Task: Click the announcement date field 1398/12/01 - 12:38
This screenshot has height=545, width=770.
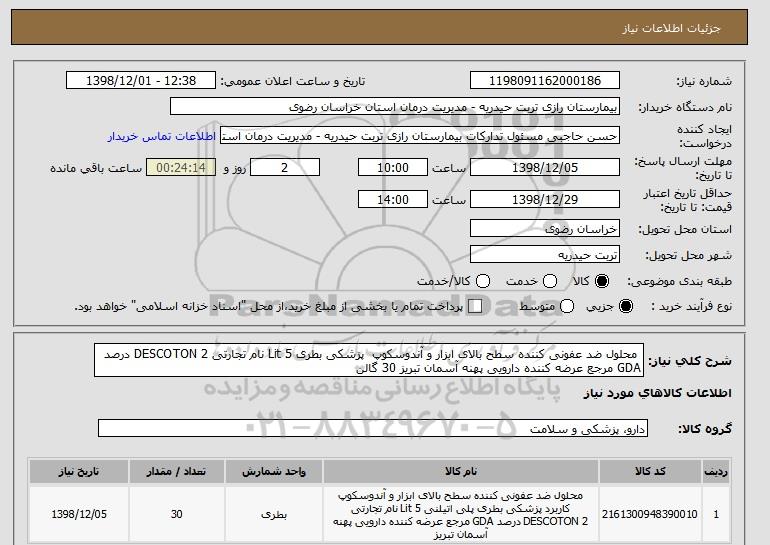Action: point(141,81)
